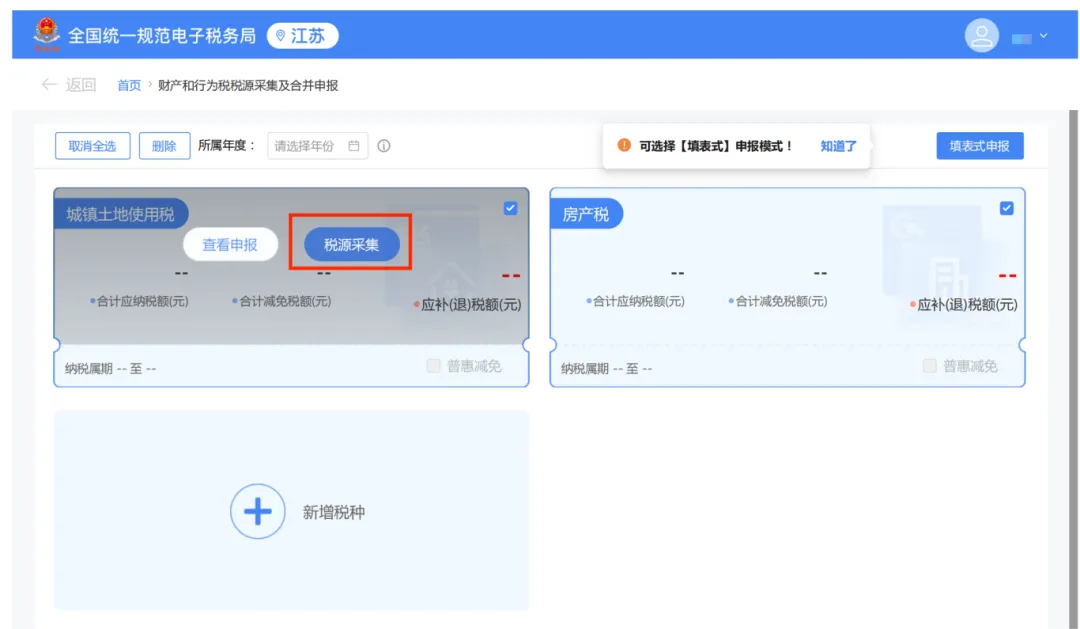Click the back arrow beside 返回

[50, 85]
